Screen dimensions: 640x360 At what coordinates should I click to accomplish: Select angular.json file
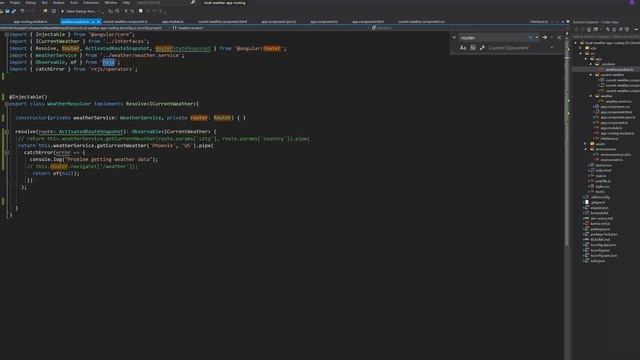[x=600, y=208]
